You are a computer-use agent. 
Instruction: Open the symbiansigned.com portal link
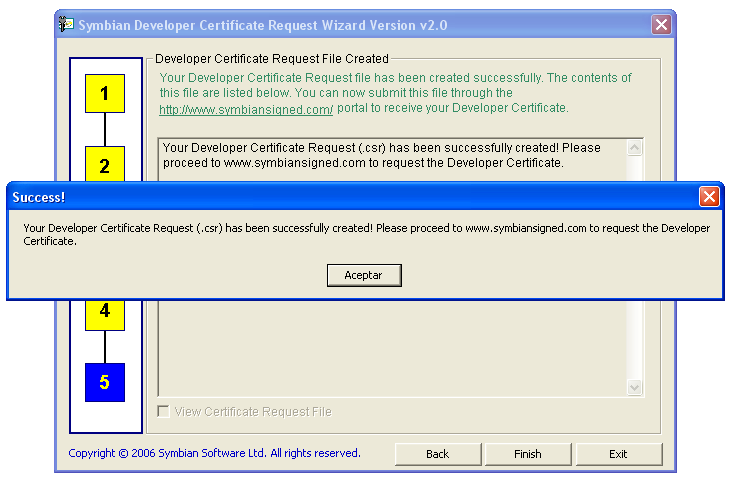tap(246, 110)
